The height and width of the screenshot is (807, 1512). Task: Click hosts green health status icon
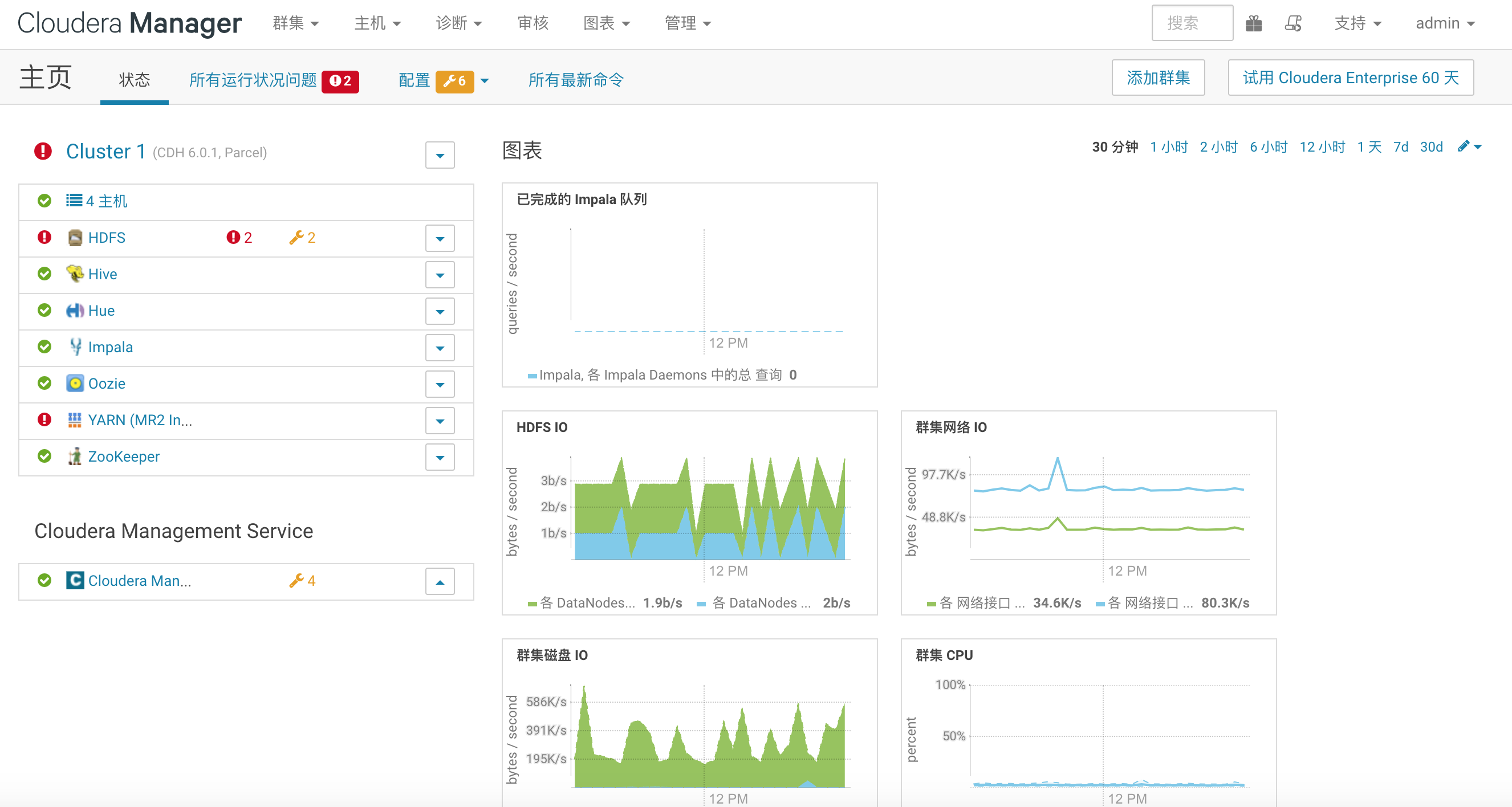(44, 201)
